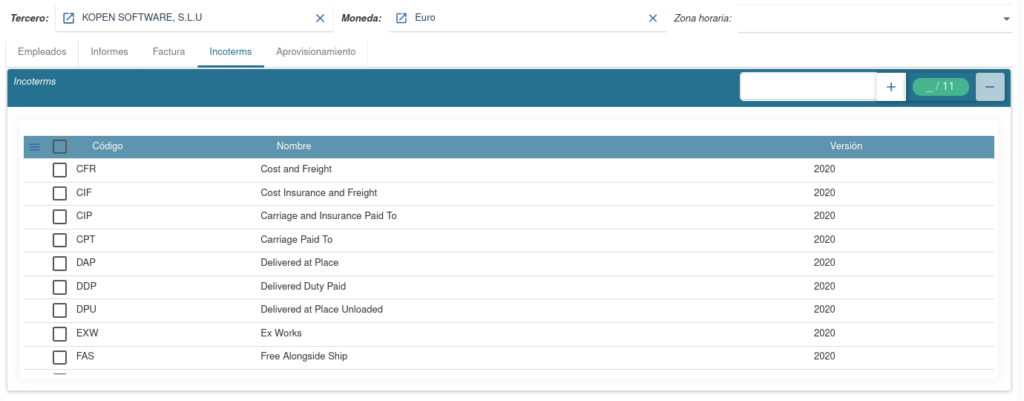The width and height of the screenshot is (1024, 401).
Task: Click the minus icon to remove Incoterm
Action: 989,87
